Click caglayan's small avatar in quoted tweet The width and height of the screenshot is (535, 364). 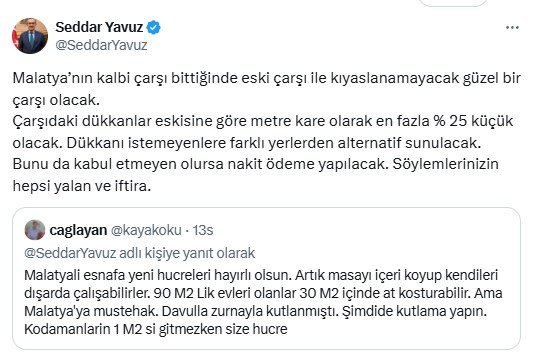click(35, 230)
